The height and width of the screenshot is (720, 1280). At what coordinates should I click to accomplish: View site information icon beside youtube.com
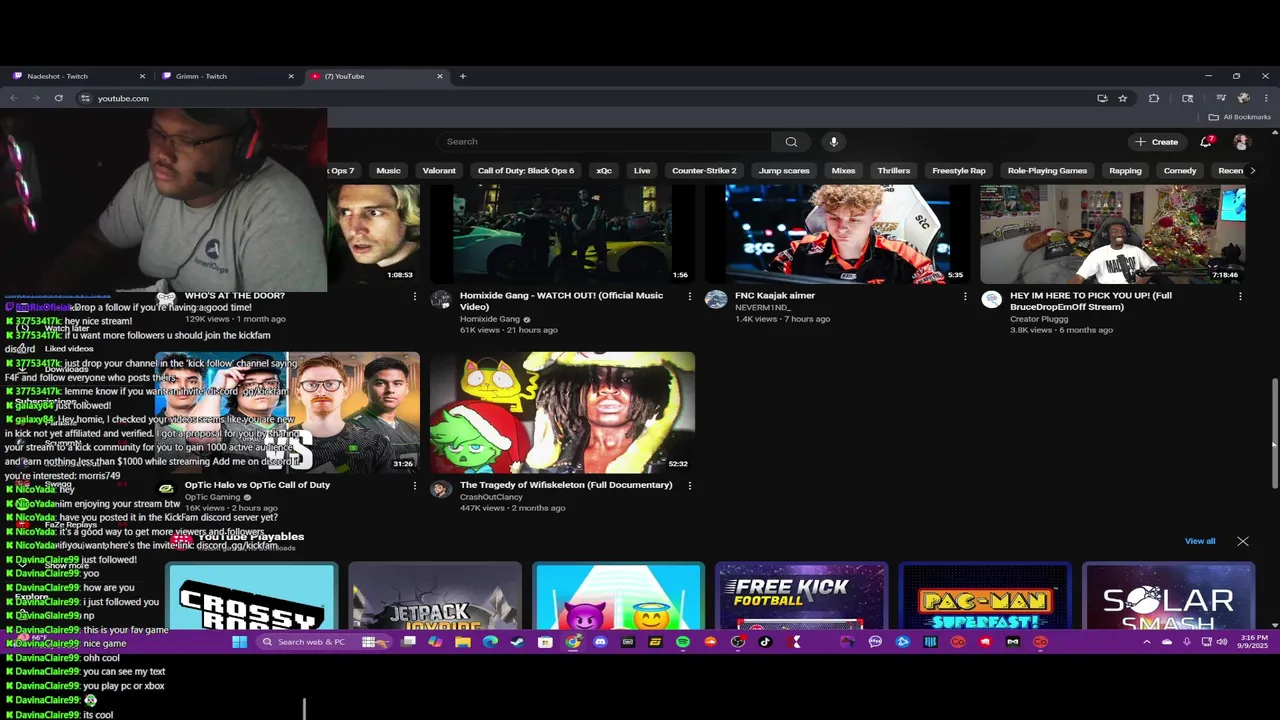[85, 98]
